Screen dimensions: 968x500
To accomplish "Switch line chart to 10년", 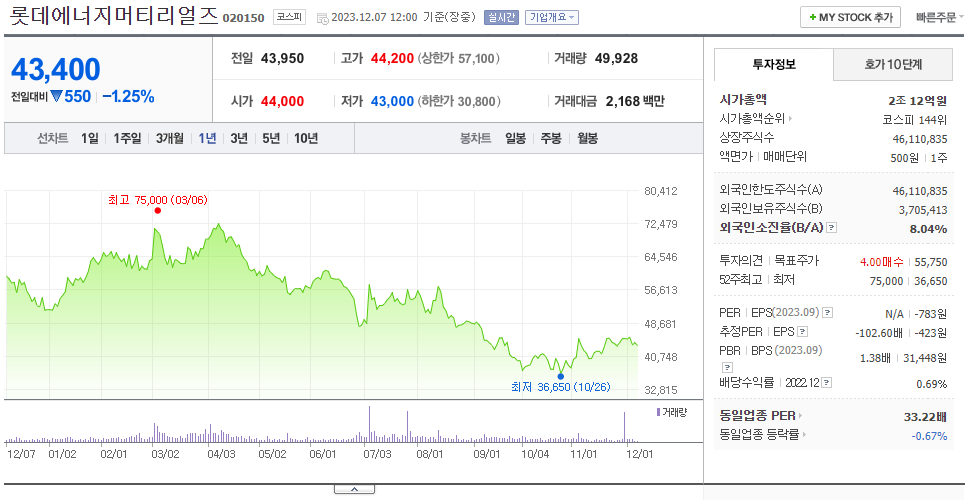I will point(306,138).
